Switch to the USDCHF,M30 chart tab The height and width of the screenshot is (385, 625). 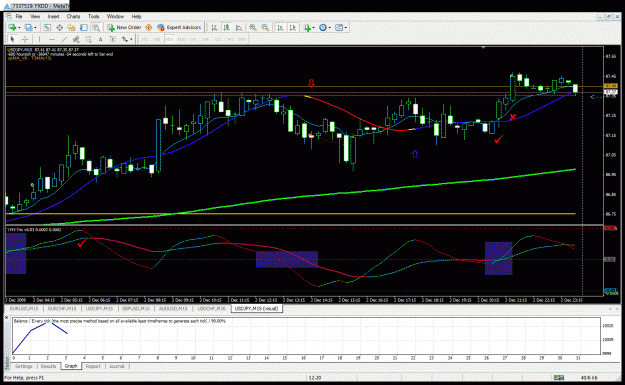pos(211,309)
